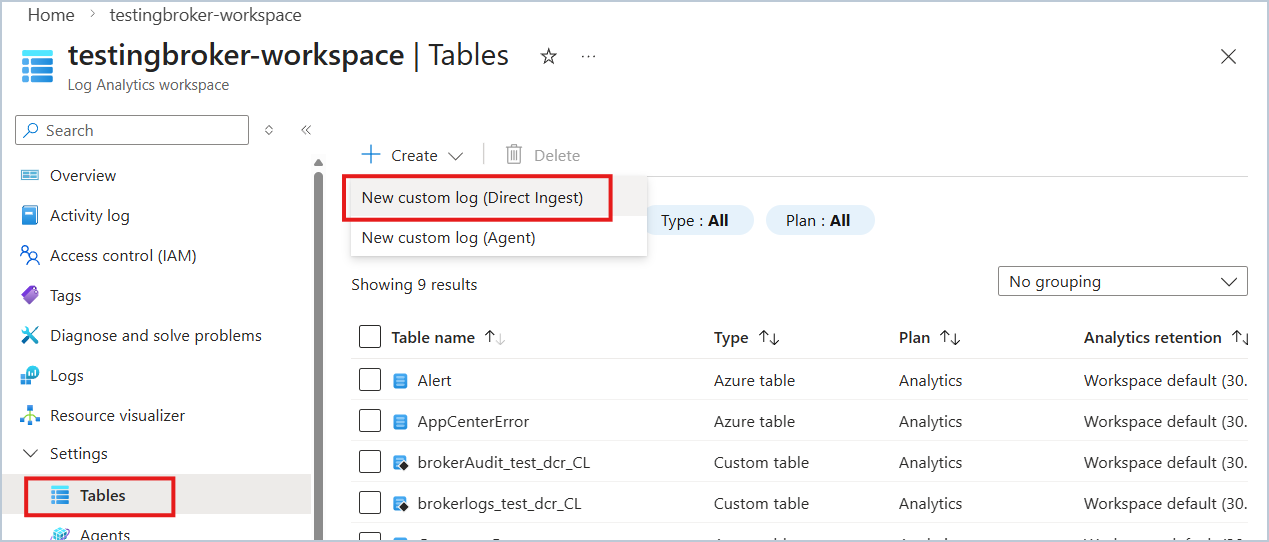Open the Alert table name

click(x=435, y=381)
